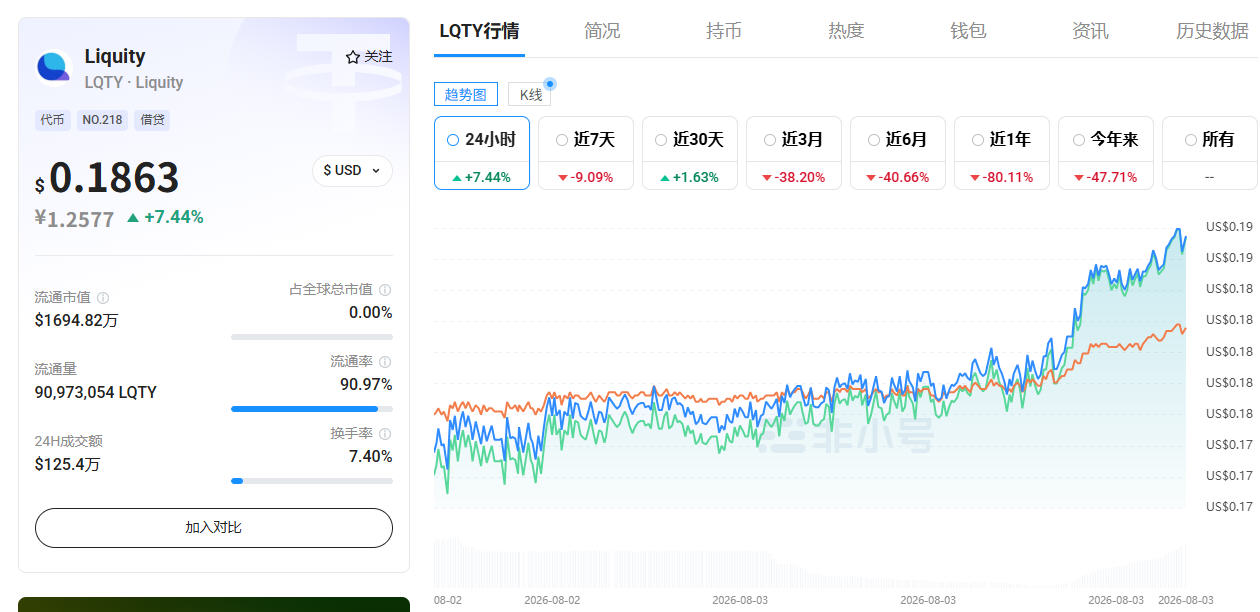Viewport: 1260px width, 612px height.
Task: Click info icon next to 占全球总市值
Action: point(385,290)
